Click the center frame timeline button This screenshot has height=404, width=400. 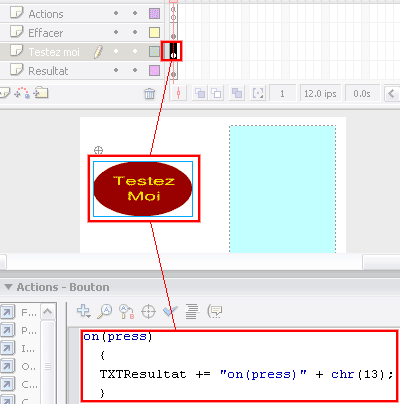[179, 94]
